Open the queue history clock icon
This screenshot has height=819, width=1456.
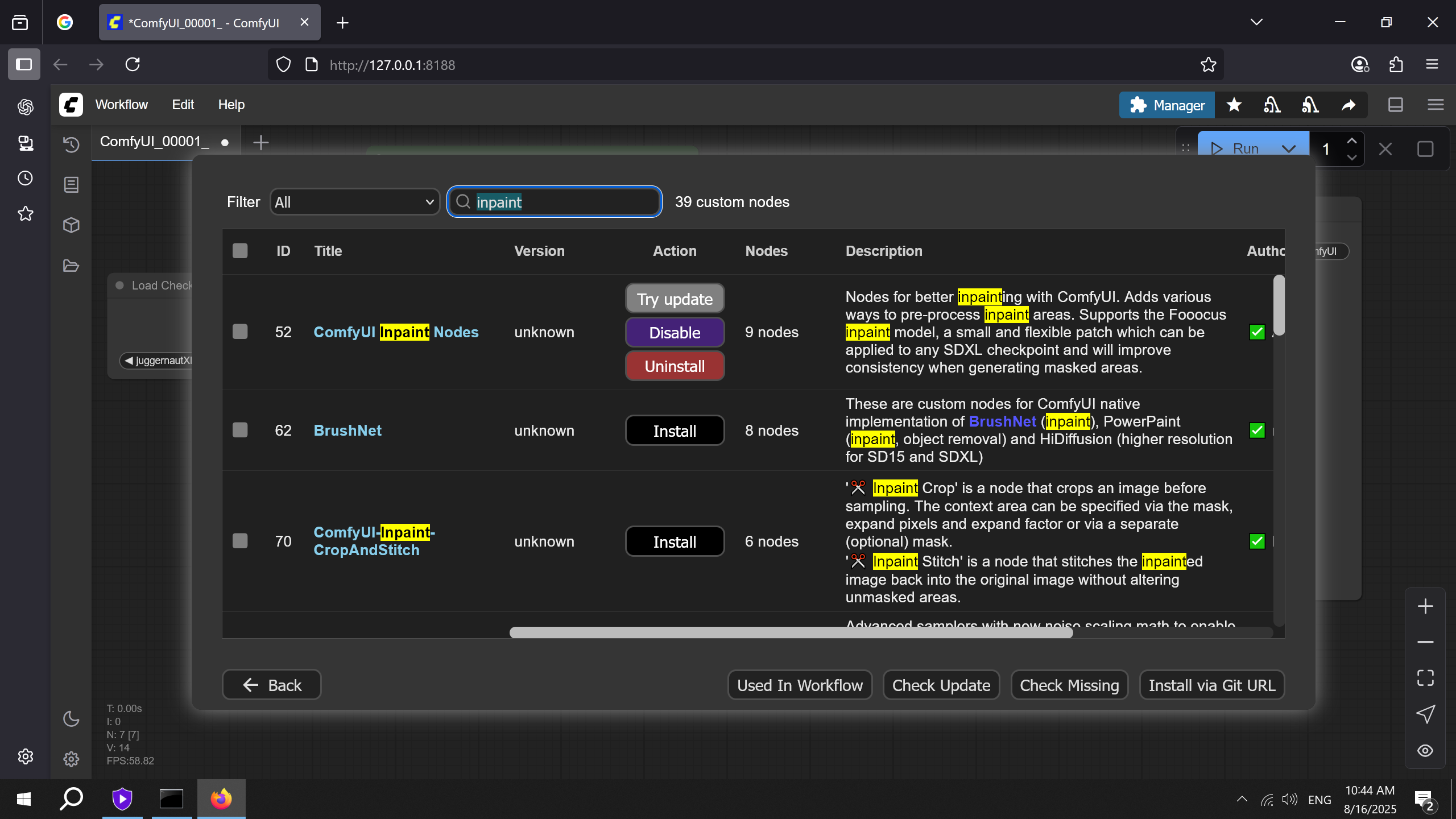(x=71, y=144)
